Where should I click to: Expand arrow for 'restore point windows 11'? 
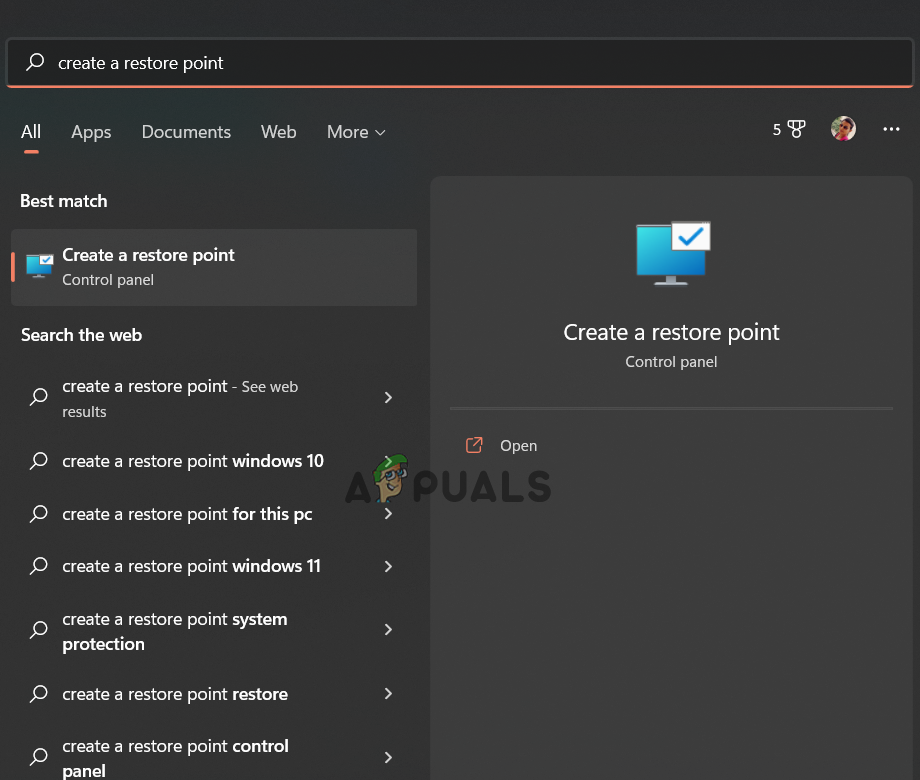point(388,566)
